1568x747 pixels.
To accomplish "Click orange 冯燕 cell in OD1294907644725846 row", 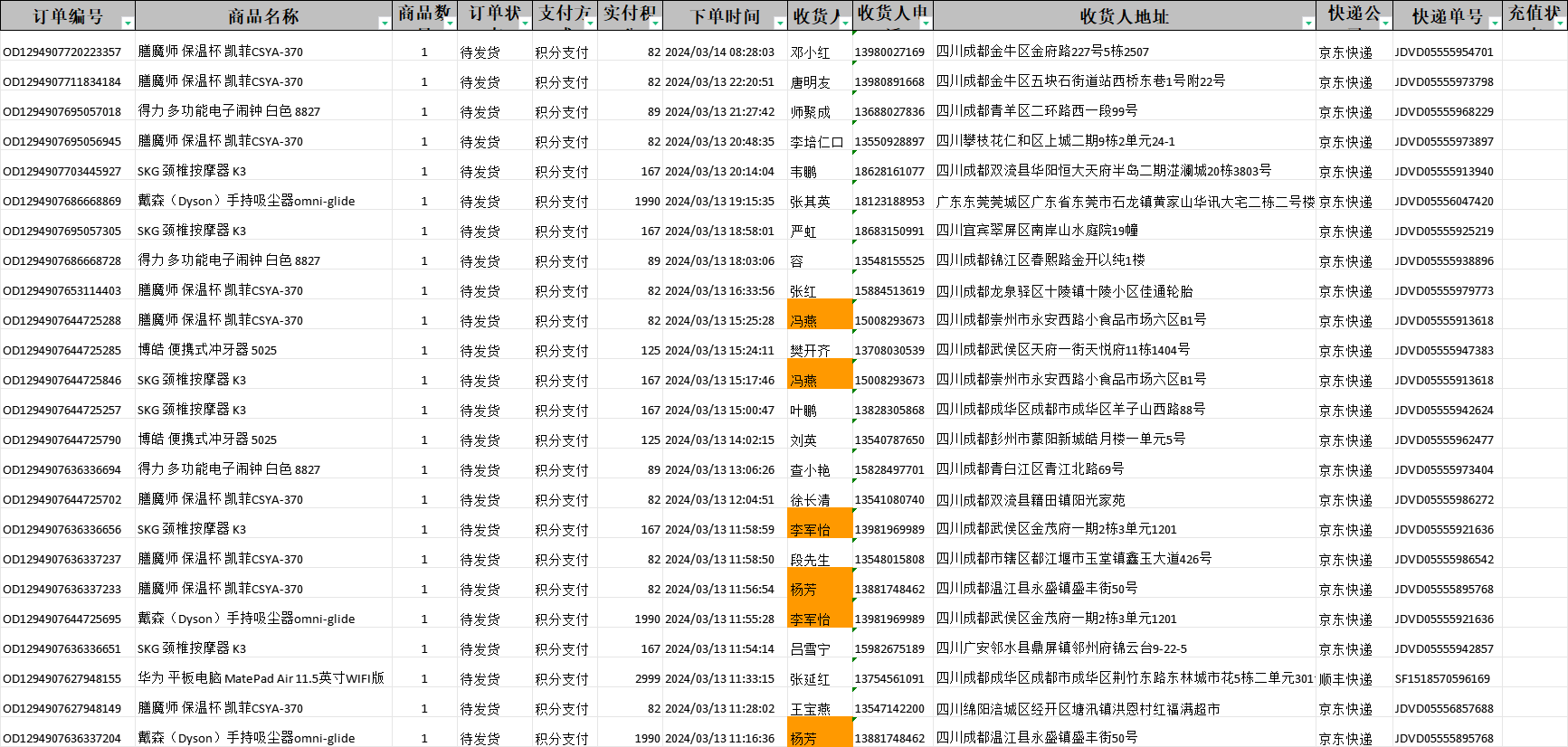I will tap(821, 373).
